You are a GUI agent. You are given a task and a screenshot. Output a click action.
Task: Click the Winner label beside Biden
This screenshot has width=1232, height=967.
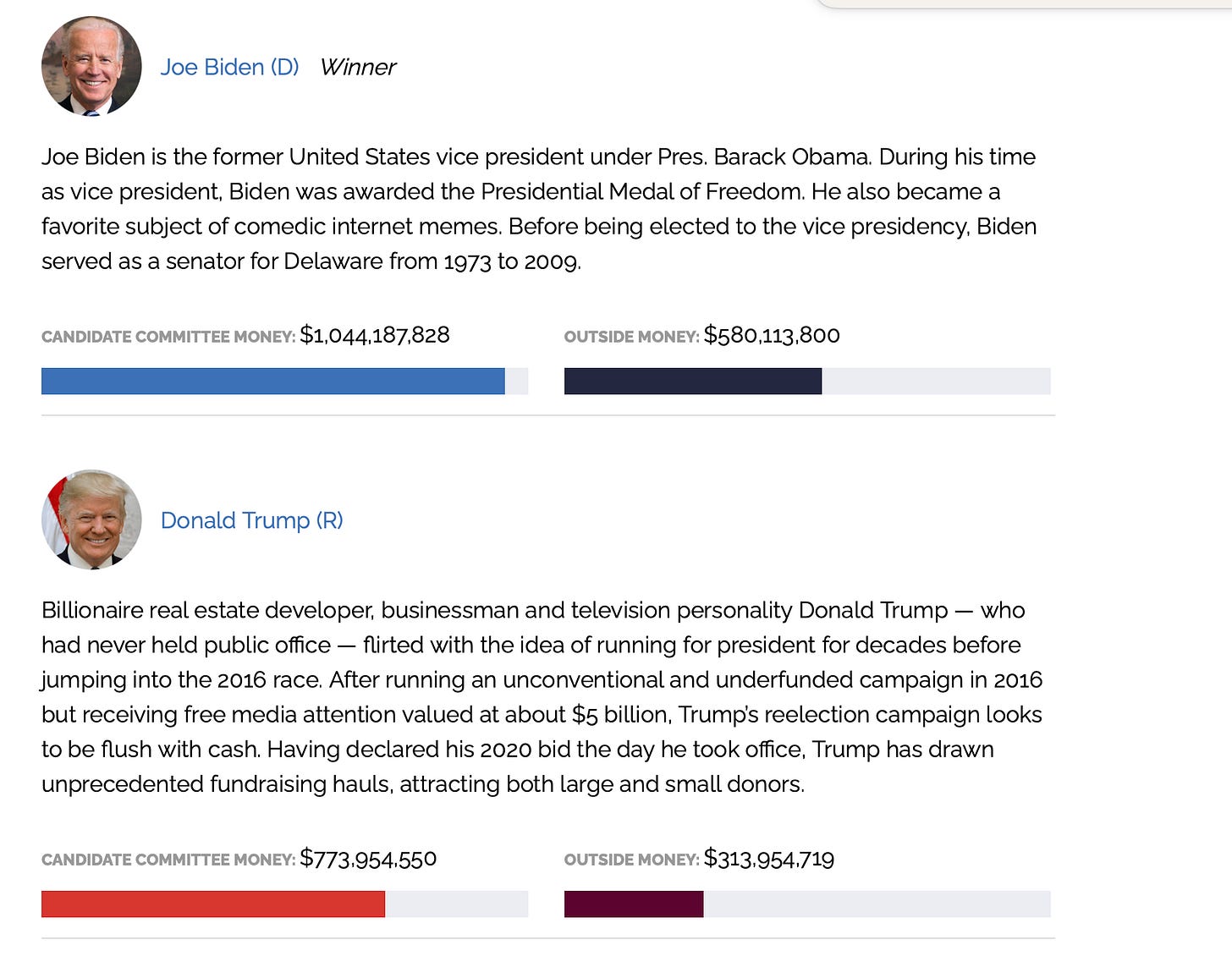[x=358, y=67]
